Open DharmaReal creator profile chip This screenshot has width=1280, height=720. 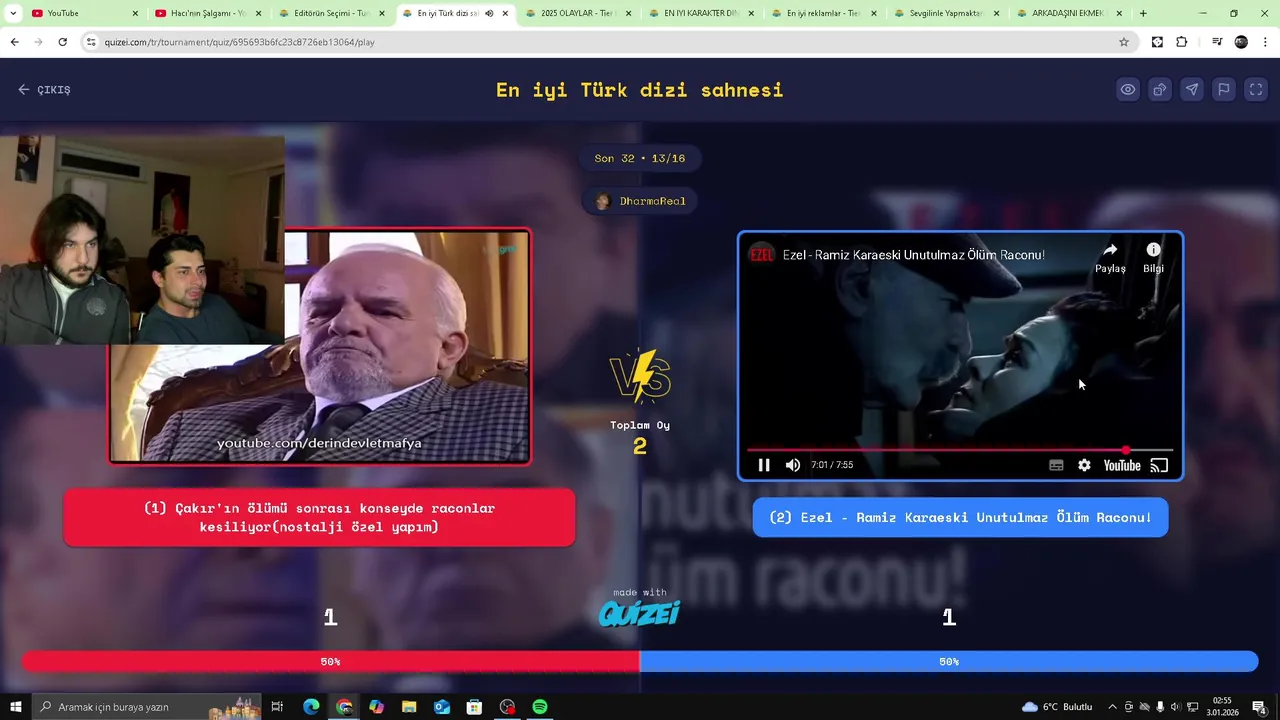point(640,201)
